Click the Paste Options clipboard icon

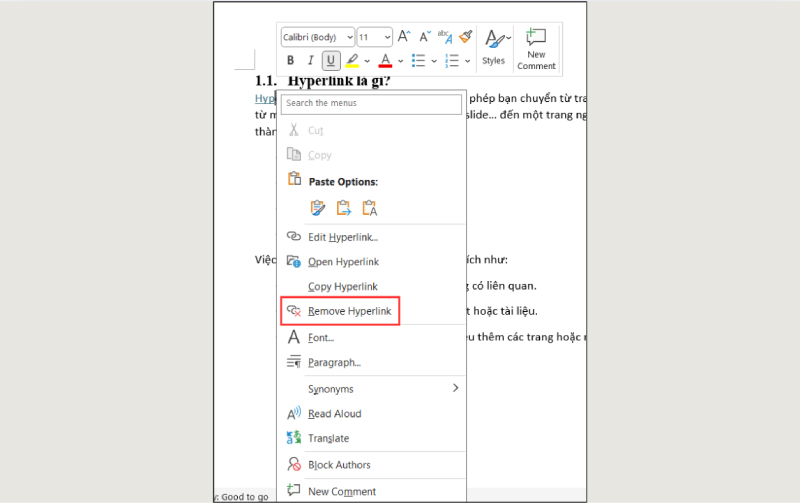(294, 179)
